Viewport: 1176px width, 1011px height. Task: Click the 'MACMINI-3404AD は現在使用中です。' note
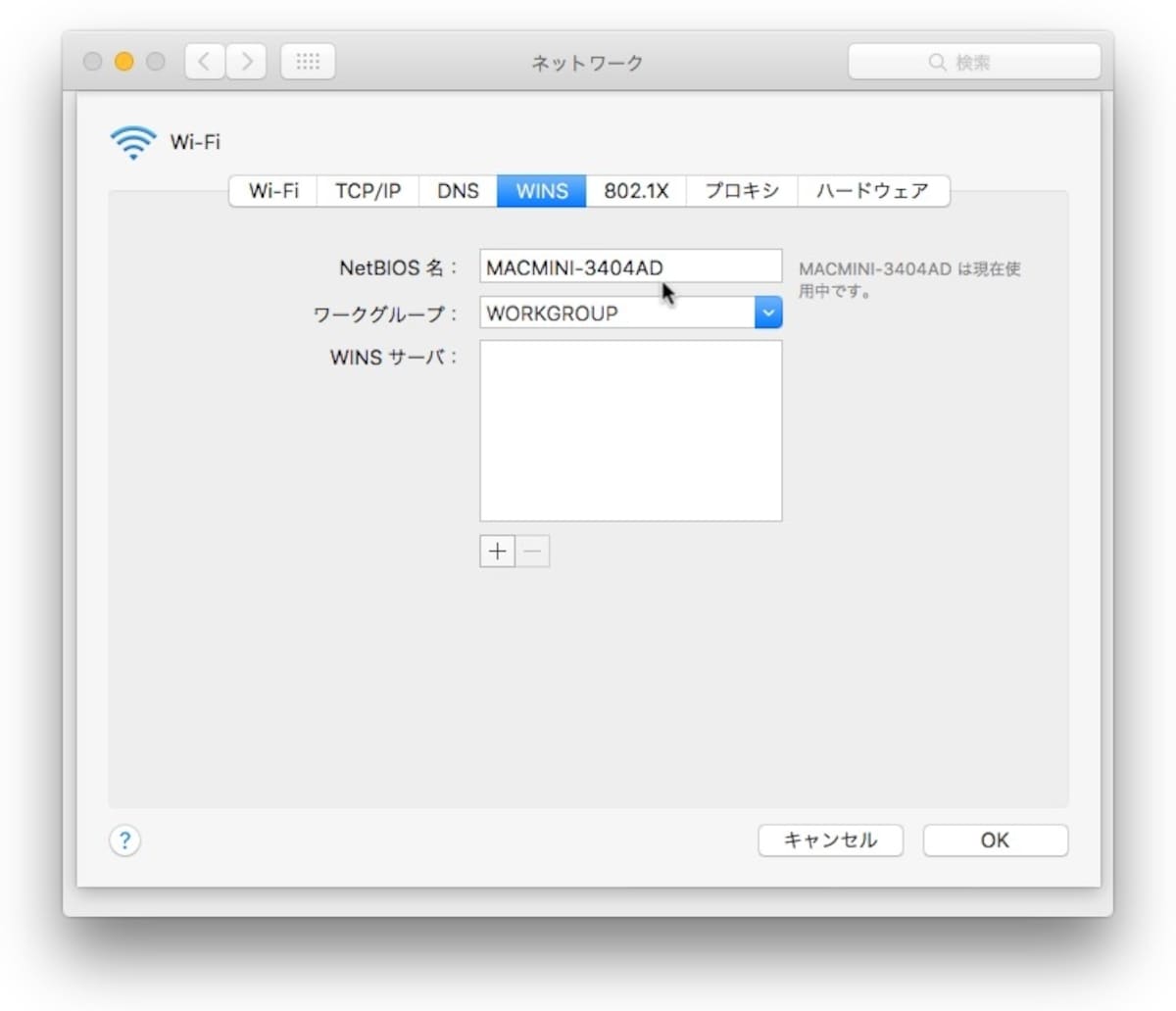[x=909, y=279]
